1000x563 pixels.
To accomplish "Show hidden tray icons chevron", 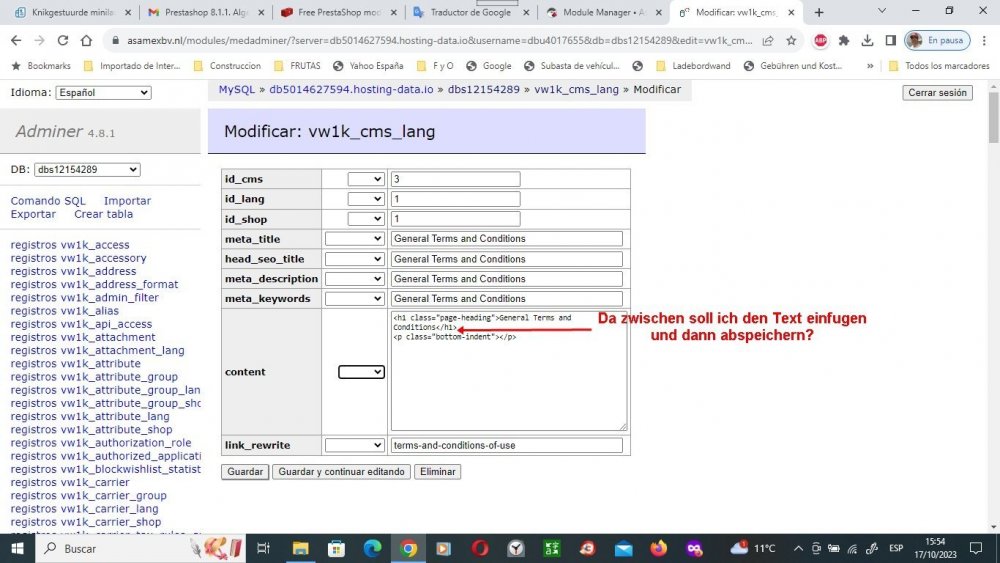I will [x=798, y=548].
